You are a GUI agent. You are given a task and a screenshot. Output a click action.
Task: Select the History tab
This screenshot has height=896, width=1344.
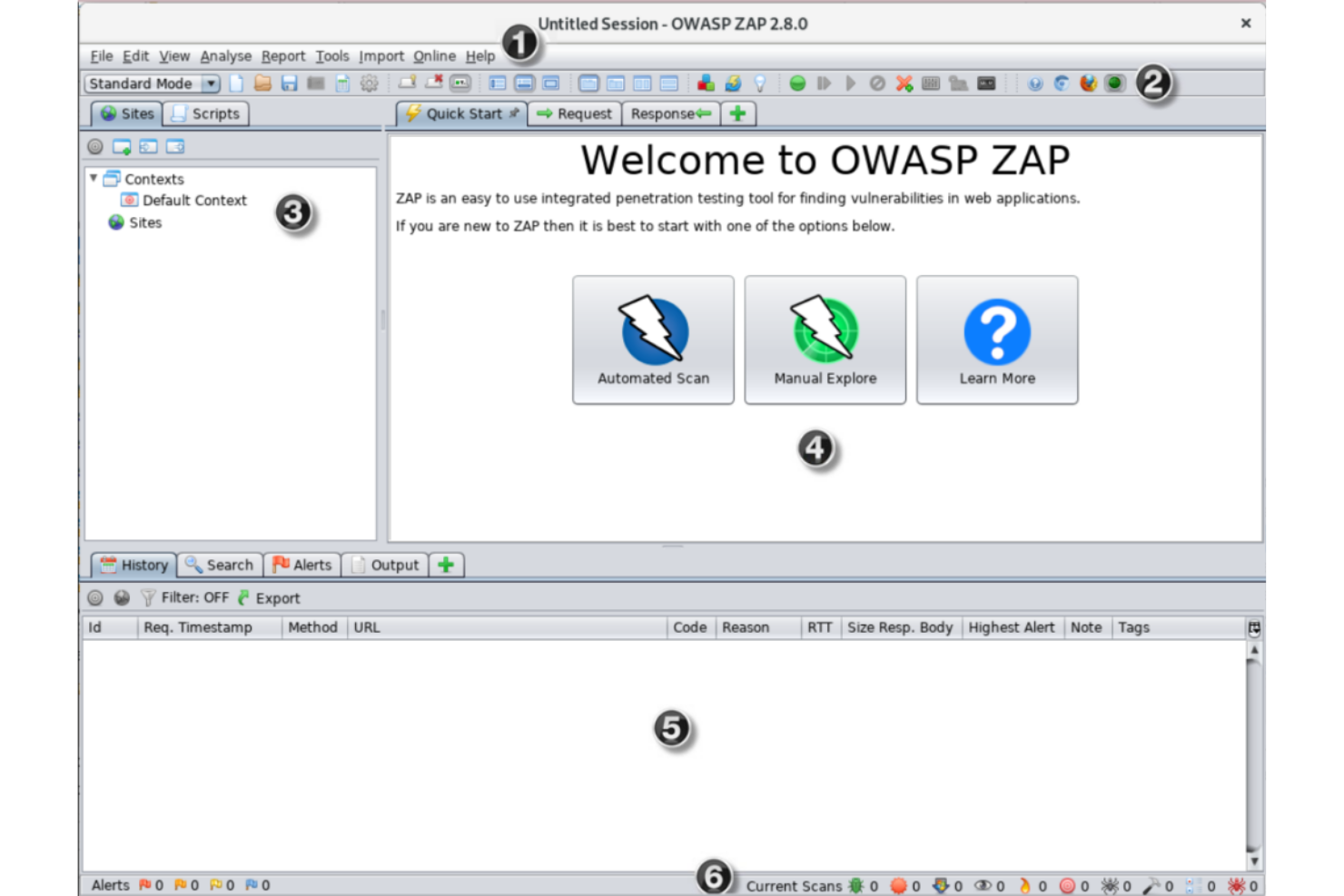click(x=134, y=565)
